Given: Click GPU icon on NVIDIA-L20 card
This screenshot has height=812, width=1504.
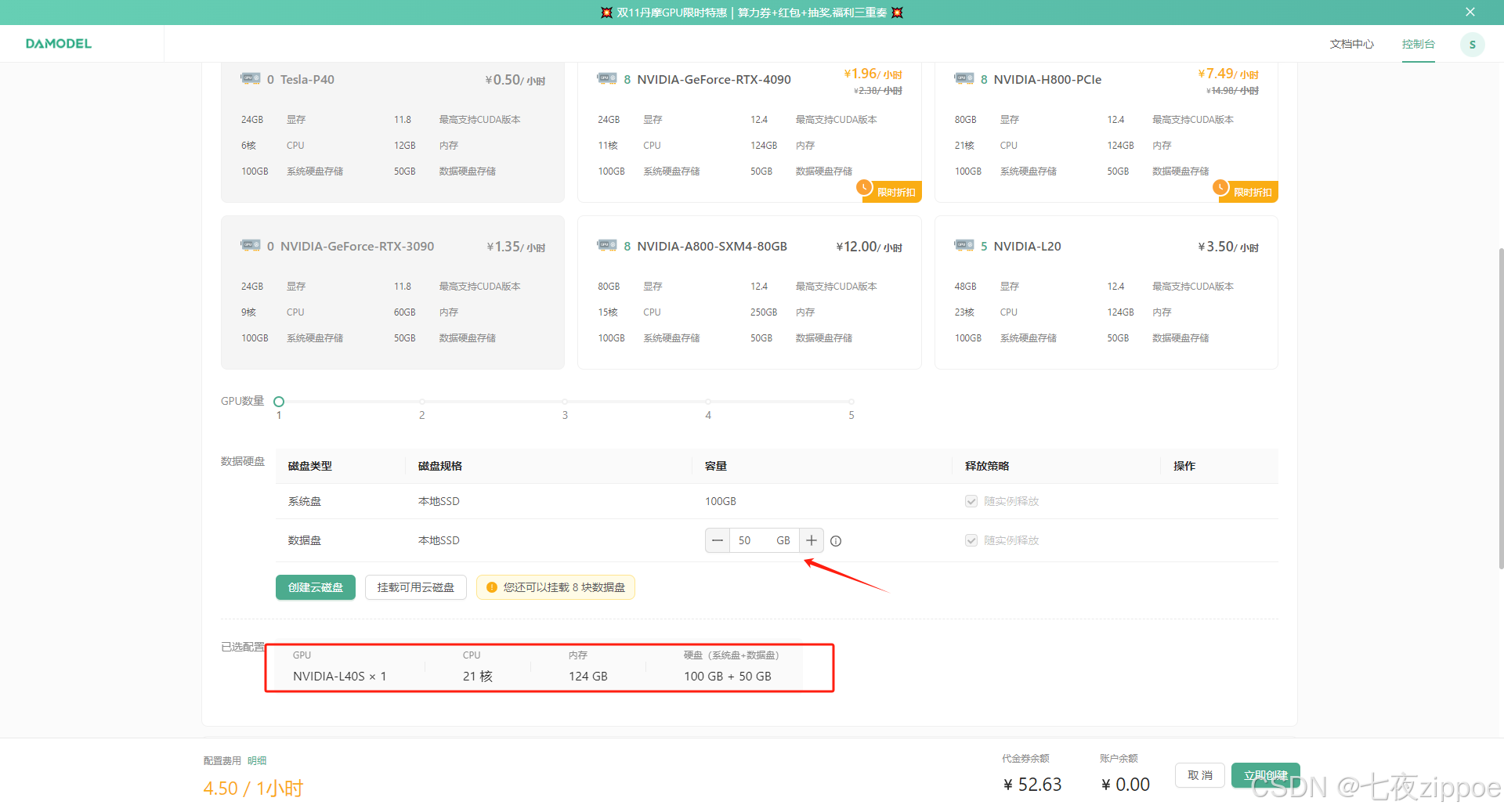Looking at the screenshot, I should click(x=964, y=245).
